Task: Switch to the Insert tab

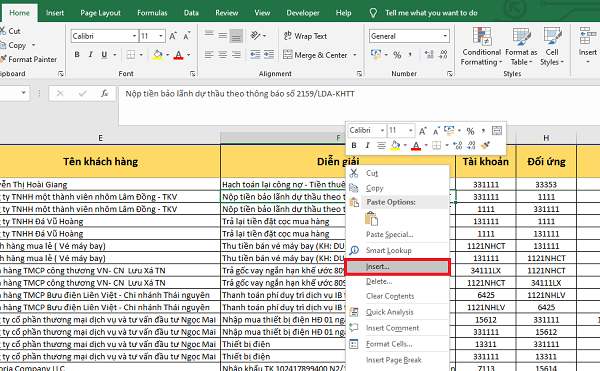Action: pos(55,13)
